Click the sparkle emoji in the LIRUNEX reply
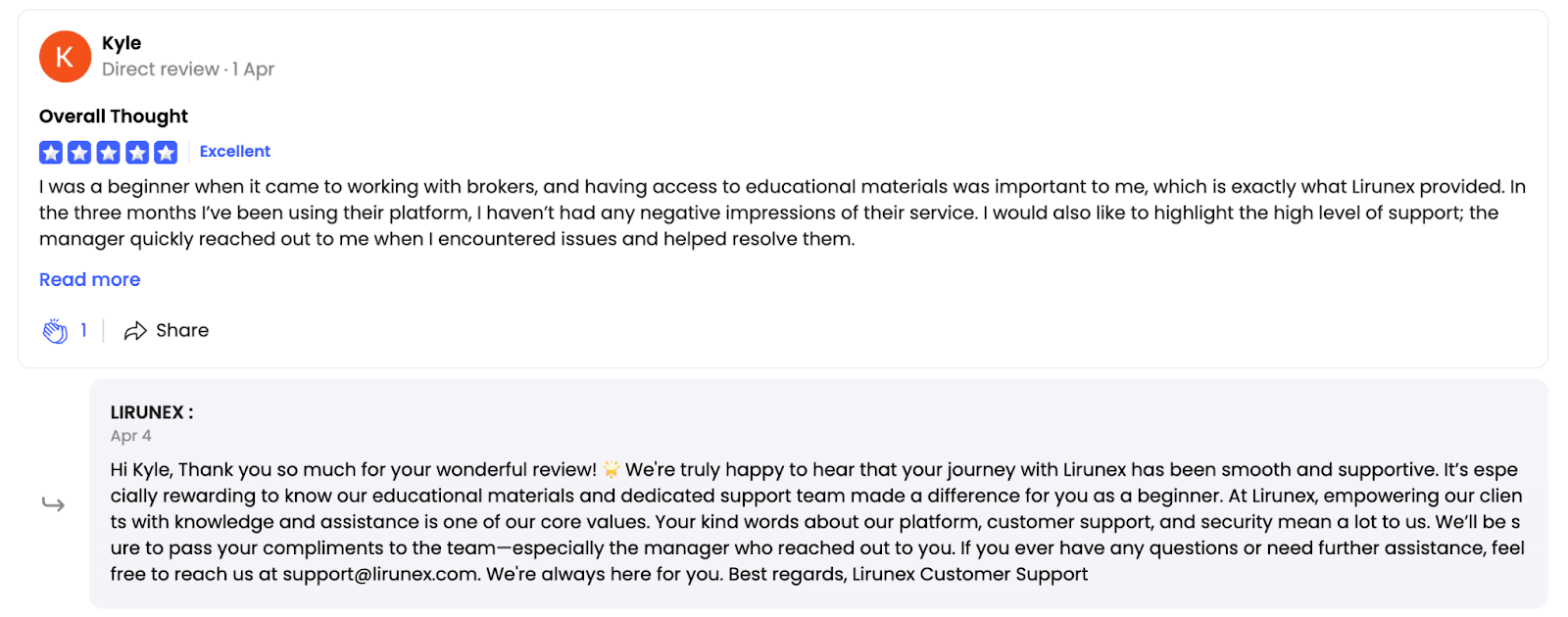1568x617 pixels. [612, 470]
